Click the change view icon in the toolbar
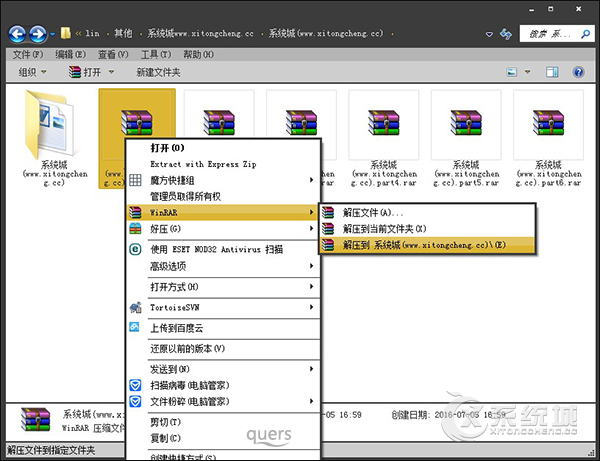 (512, 72)
